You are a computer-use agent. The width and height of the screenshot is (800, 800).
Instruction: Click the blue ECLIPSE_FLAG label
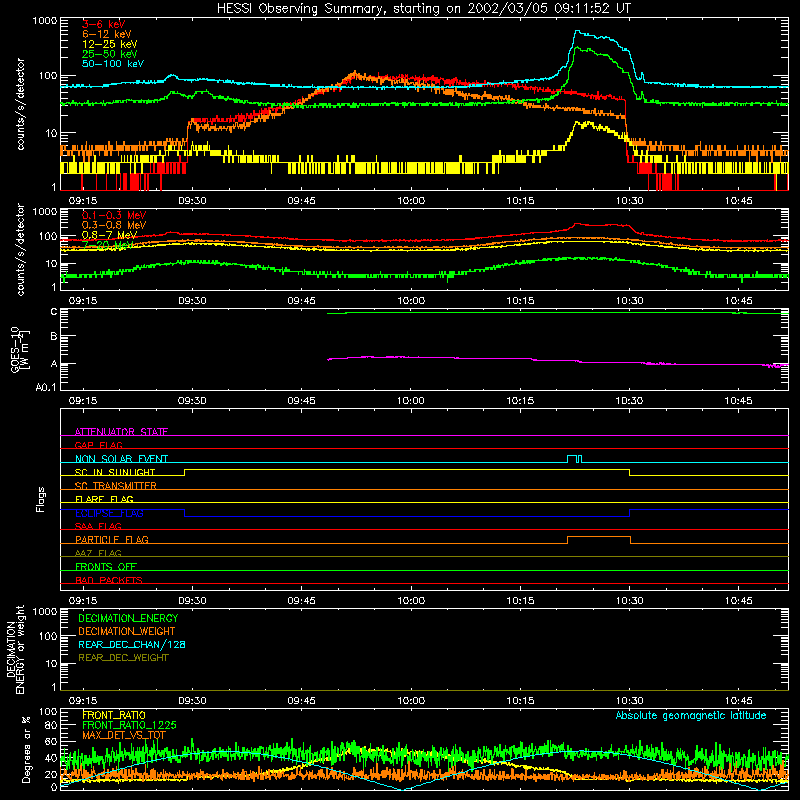coord(109,513)
